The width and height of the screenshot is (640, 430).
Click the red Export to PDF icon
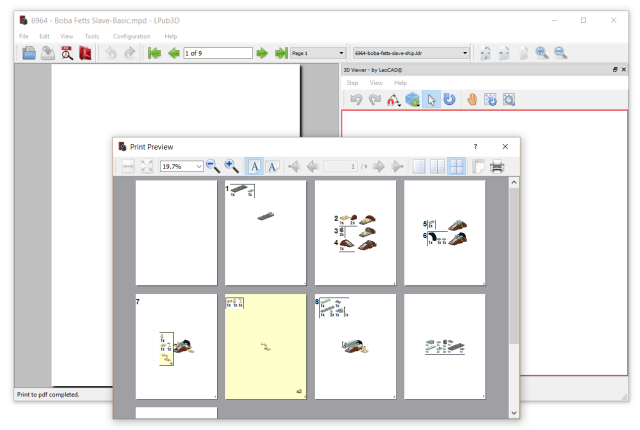coord(85,53)
